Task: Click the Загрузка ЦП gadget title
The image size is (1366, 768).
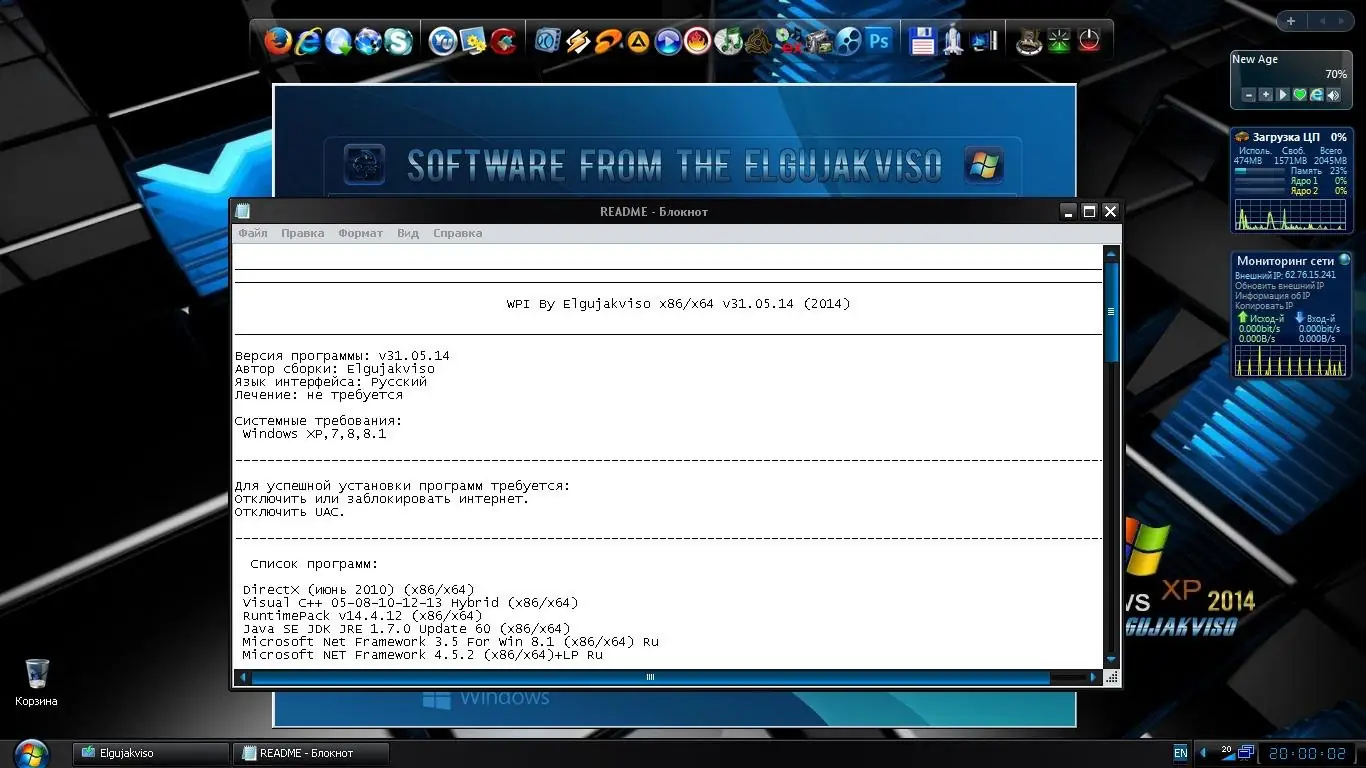Action: pyautogui.click(x=1286, y=137)
